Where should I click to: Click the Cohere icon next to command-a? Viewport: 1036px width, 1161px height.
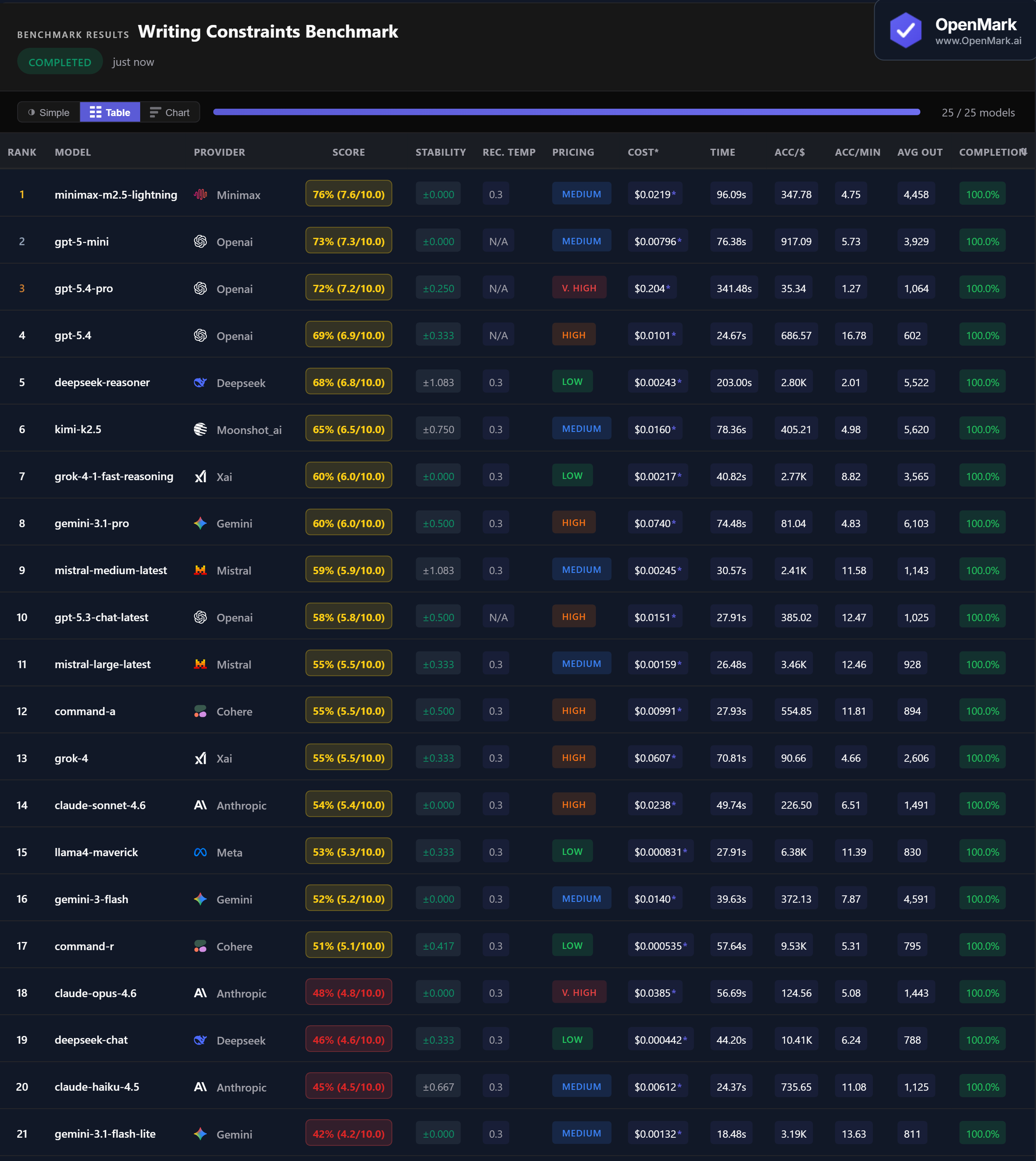(200, 711)
